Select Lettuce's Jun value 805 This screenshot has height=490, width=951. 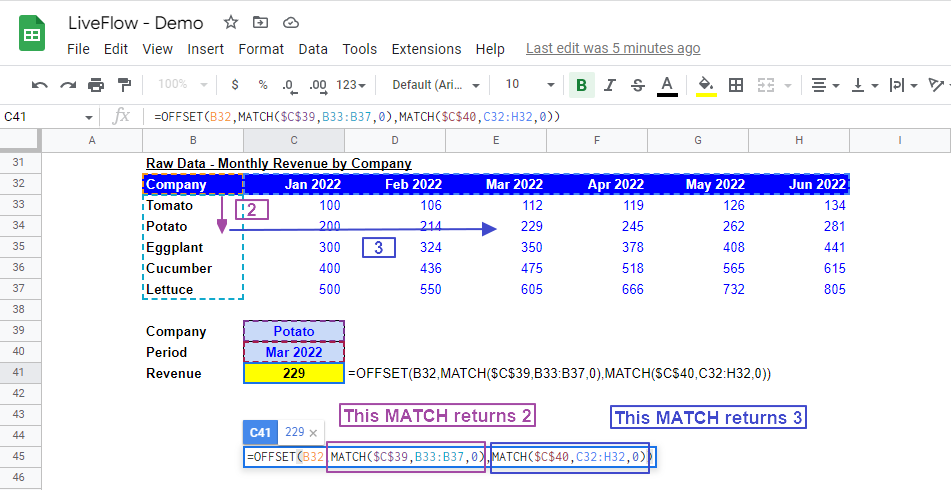click(799, 289)
